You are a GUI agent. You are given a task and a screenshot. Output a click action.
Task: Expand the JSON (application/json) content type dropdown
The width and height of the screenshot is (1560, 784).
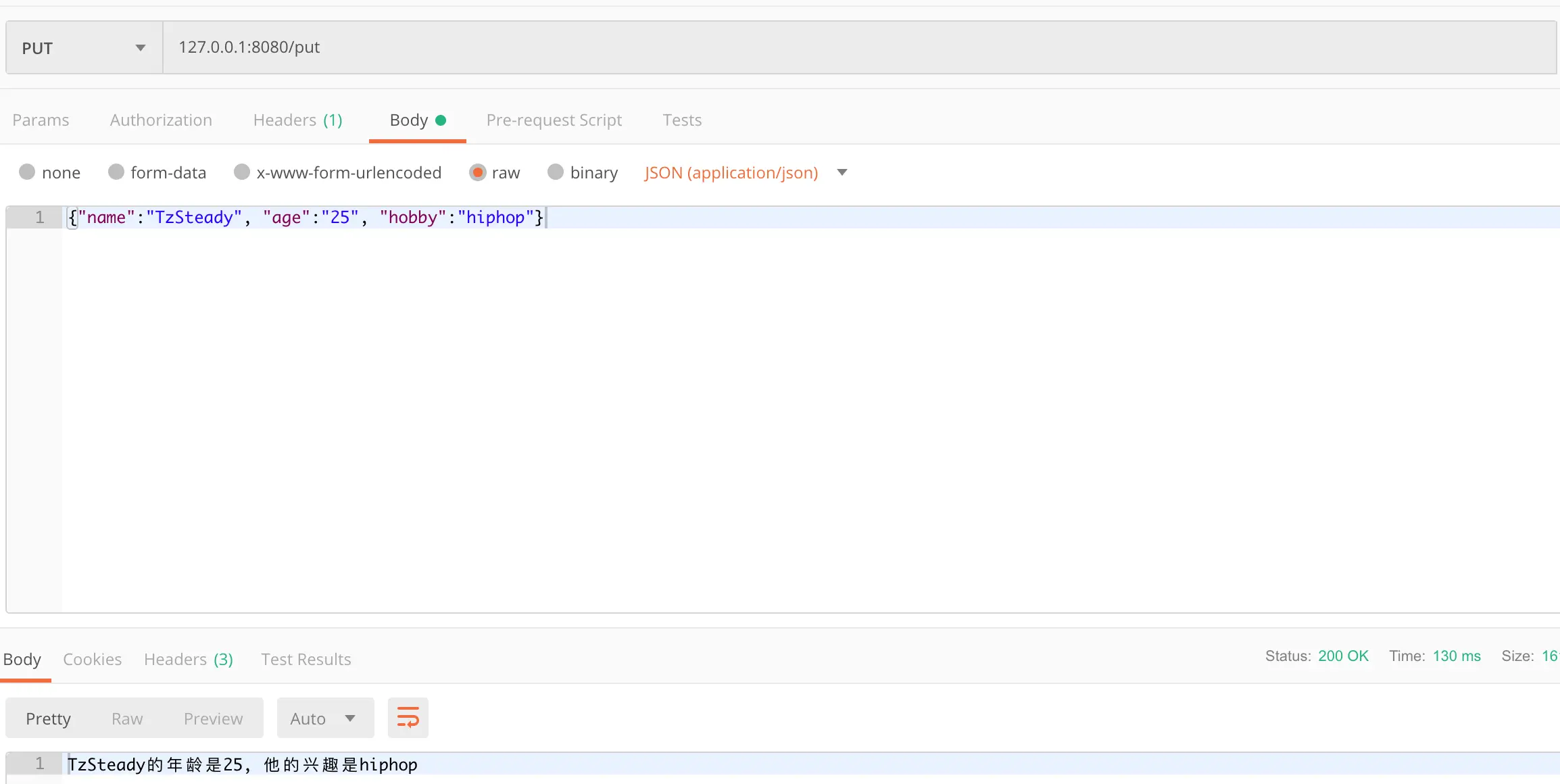click(x=842, y=172)
